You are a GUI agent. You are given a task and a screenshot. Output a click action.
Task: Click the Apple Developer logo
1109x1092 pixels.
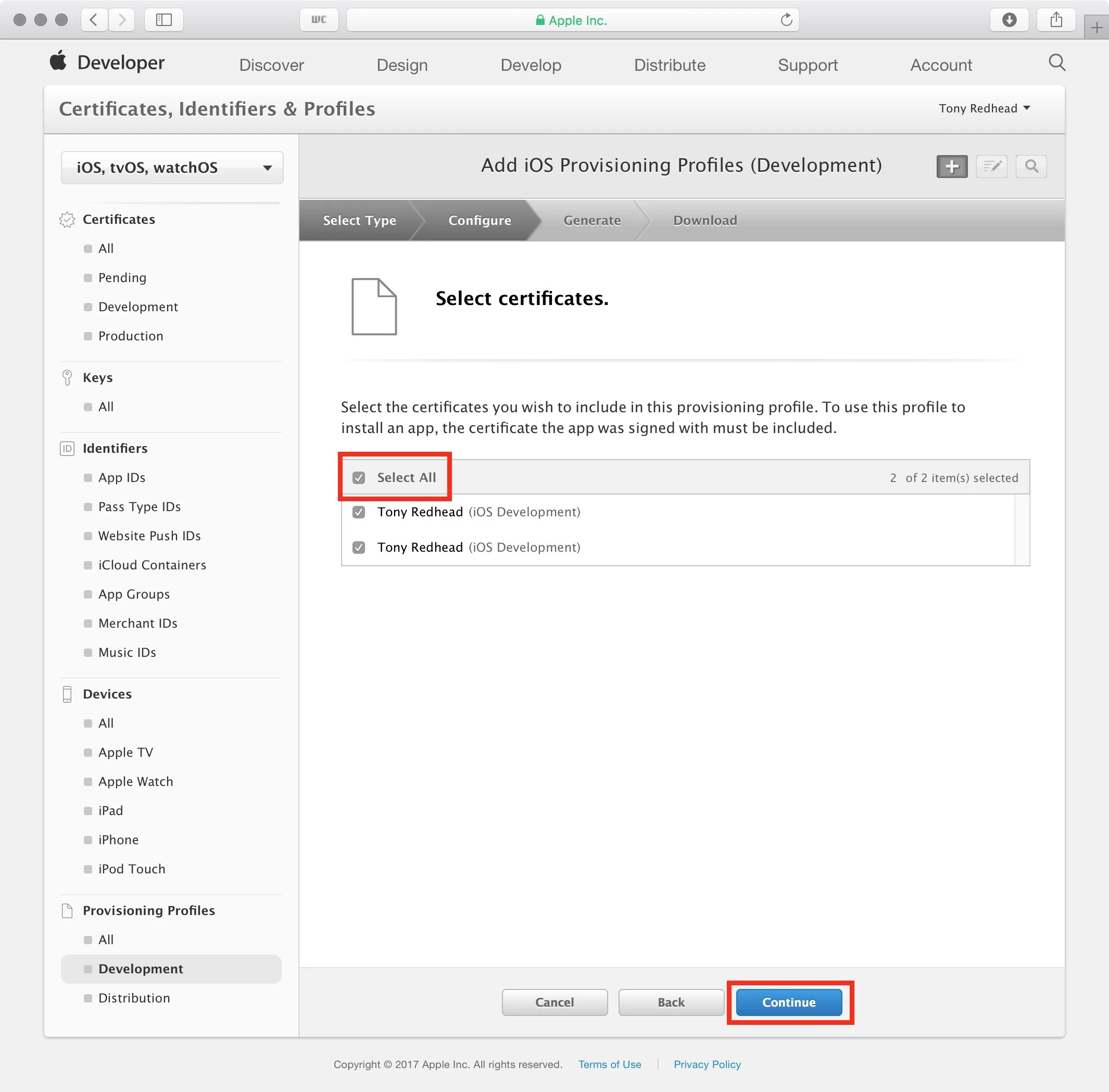click(x=107, y=62)
